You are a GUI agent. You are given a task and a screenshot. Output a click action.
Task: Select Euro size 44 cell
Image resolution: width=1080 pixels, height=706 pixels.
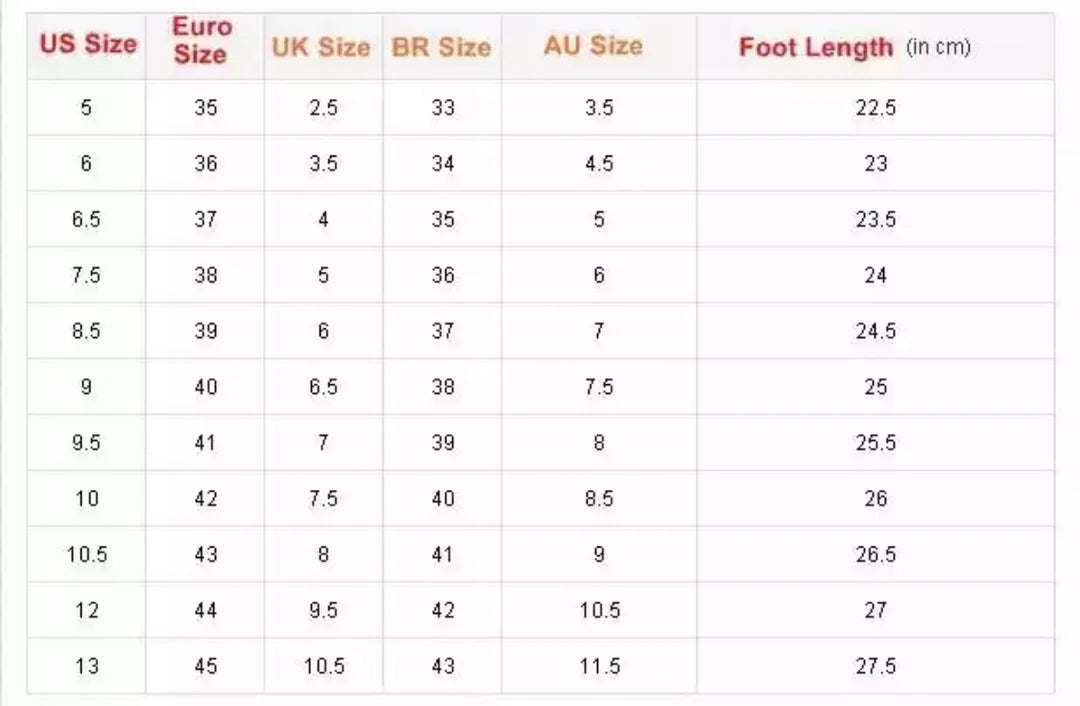tap(205, 610)
